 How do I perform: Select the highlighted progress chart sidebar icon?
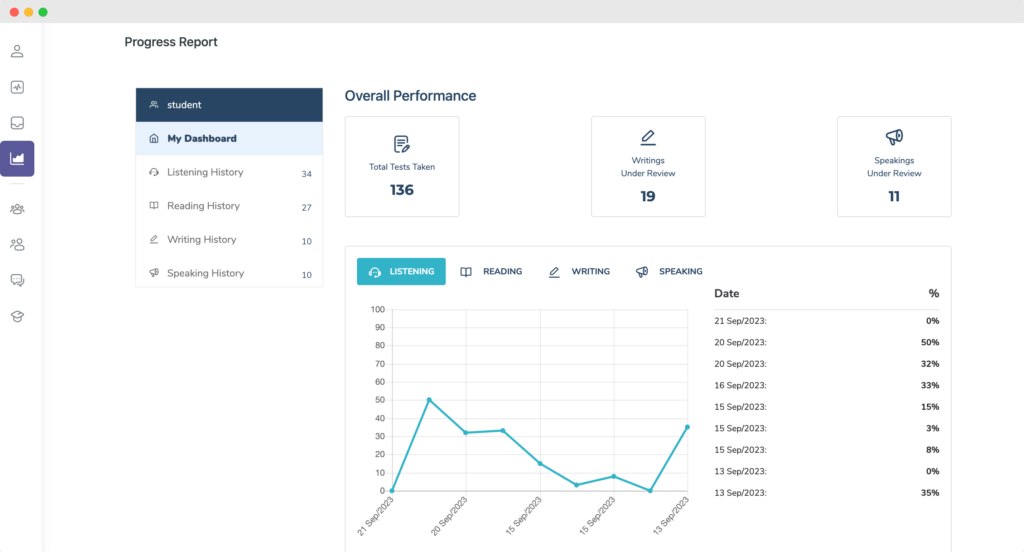pyautogui.click(x=18, y=158)
